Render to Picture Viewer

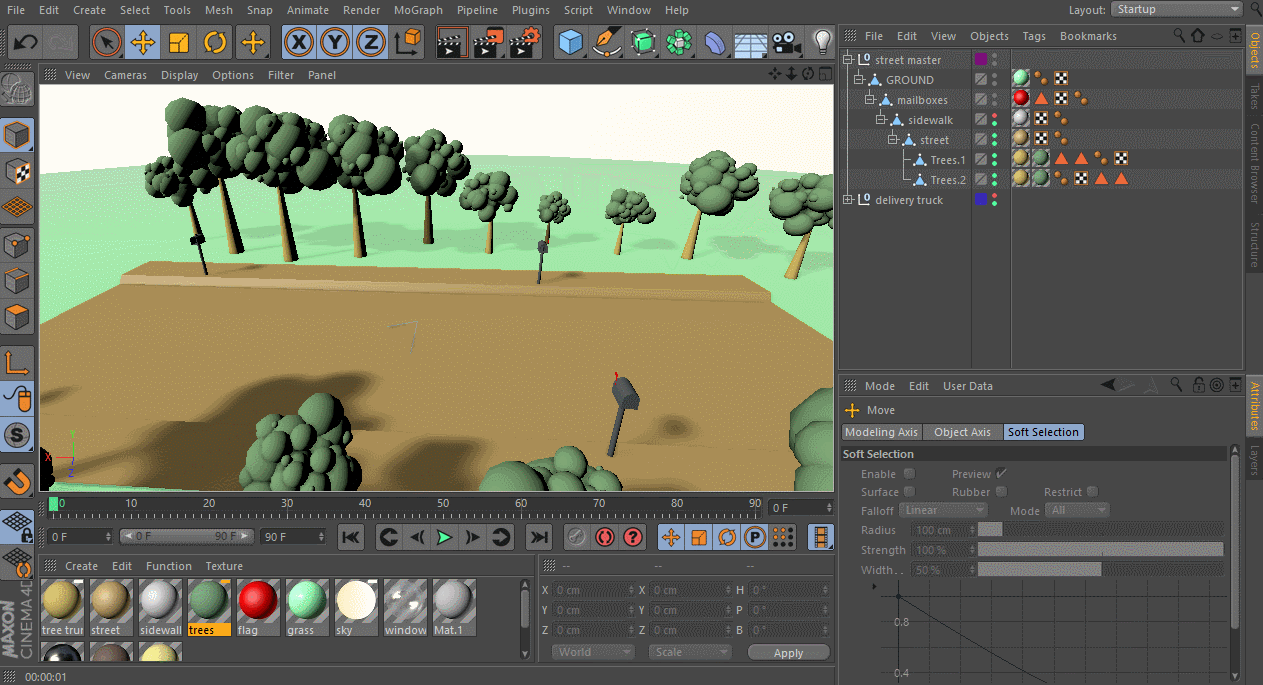[488, 43]
